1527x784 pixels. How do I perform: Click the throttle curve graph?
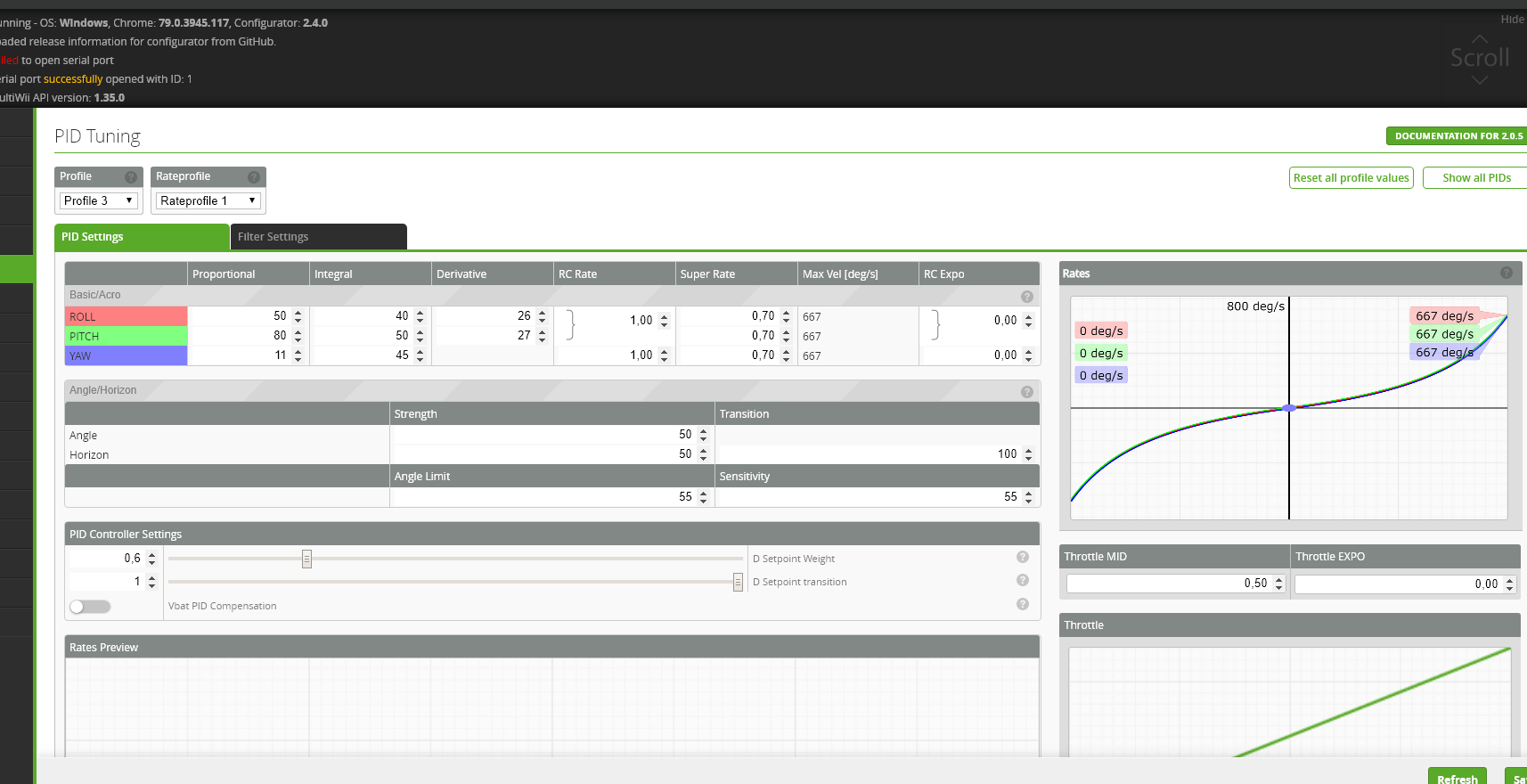pos(1290,702)
